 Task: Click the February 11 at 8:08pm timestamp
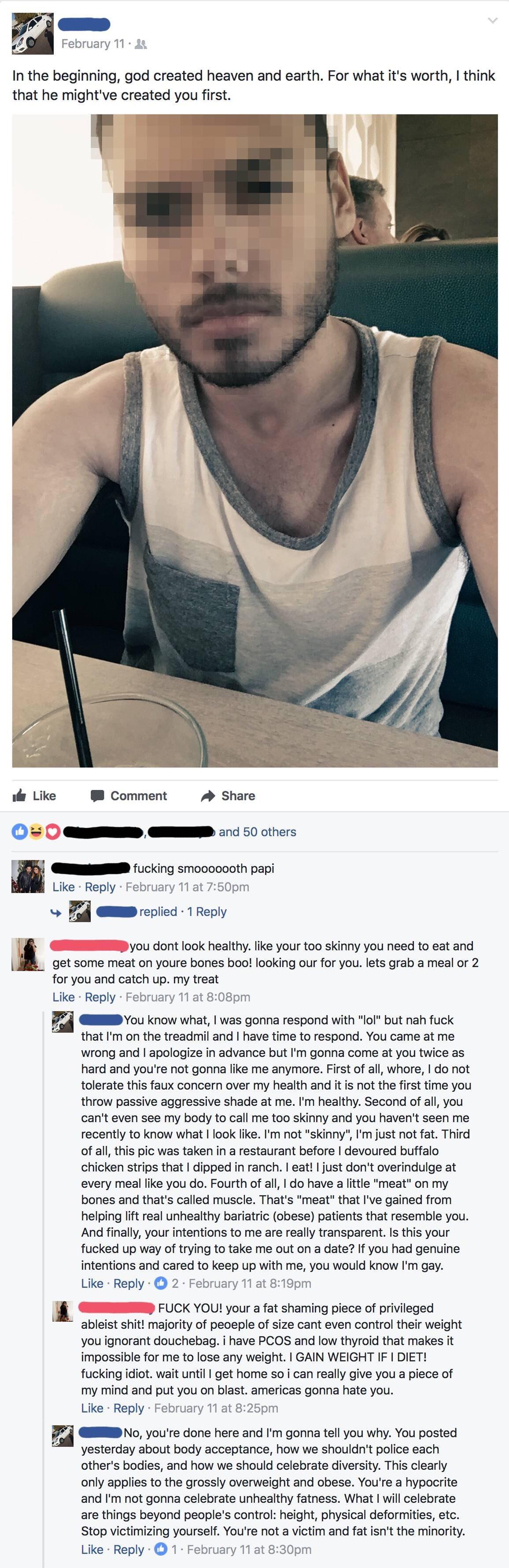pos(187,997)
